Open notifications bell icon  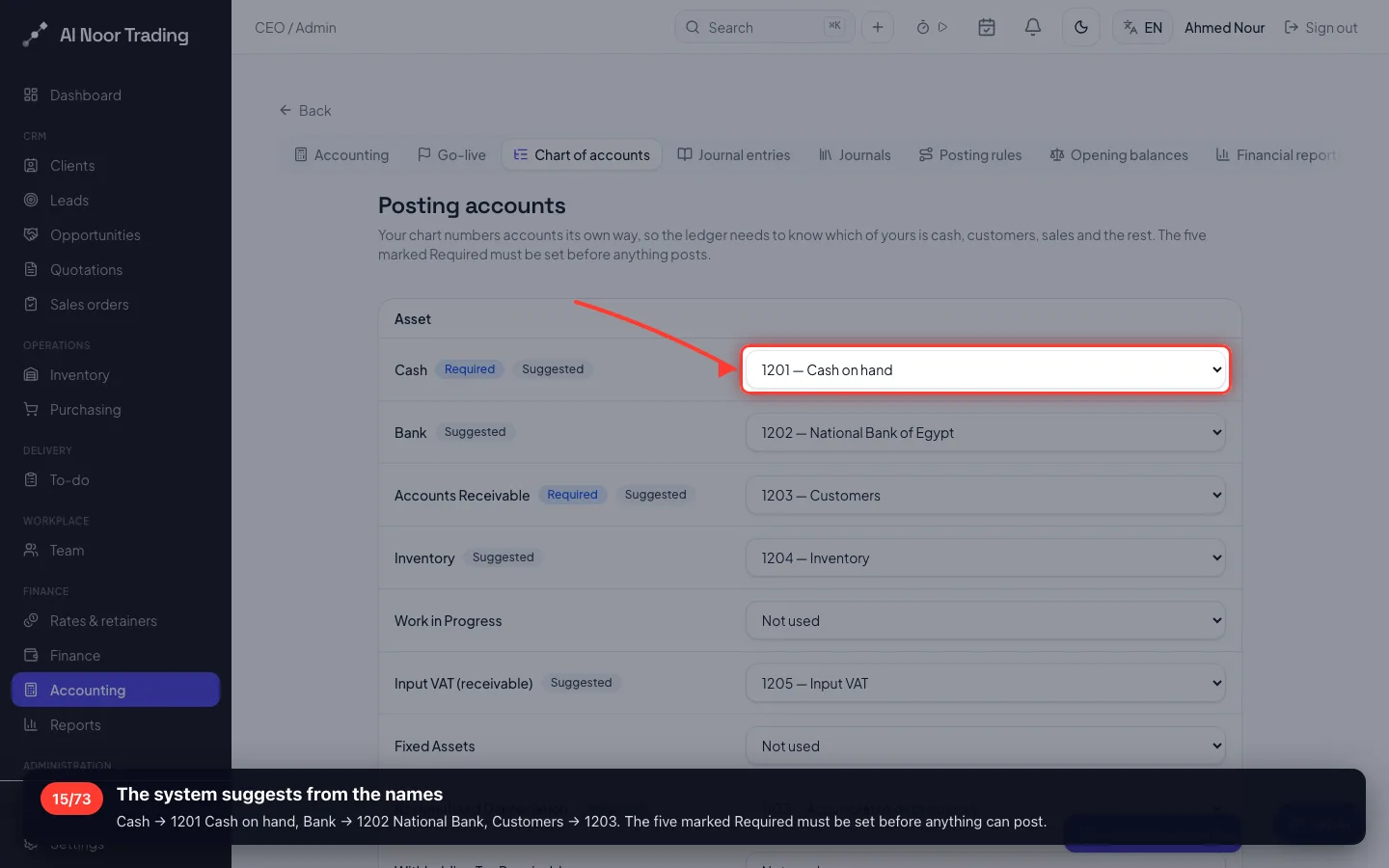pyautogui.click(x=1033, y=27)
